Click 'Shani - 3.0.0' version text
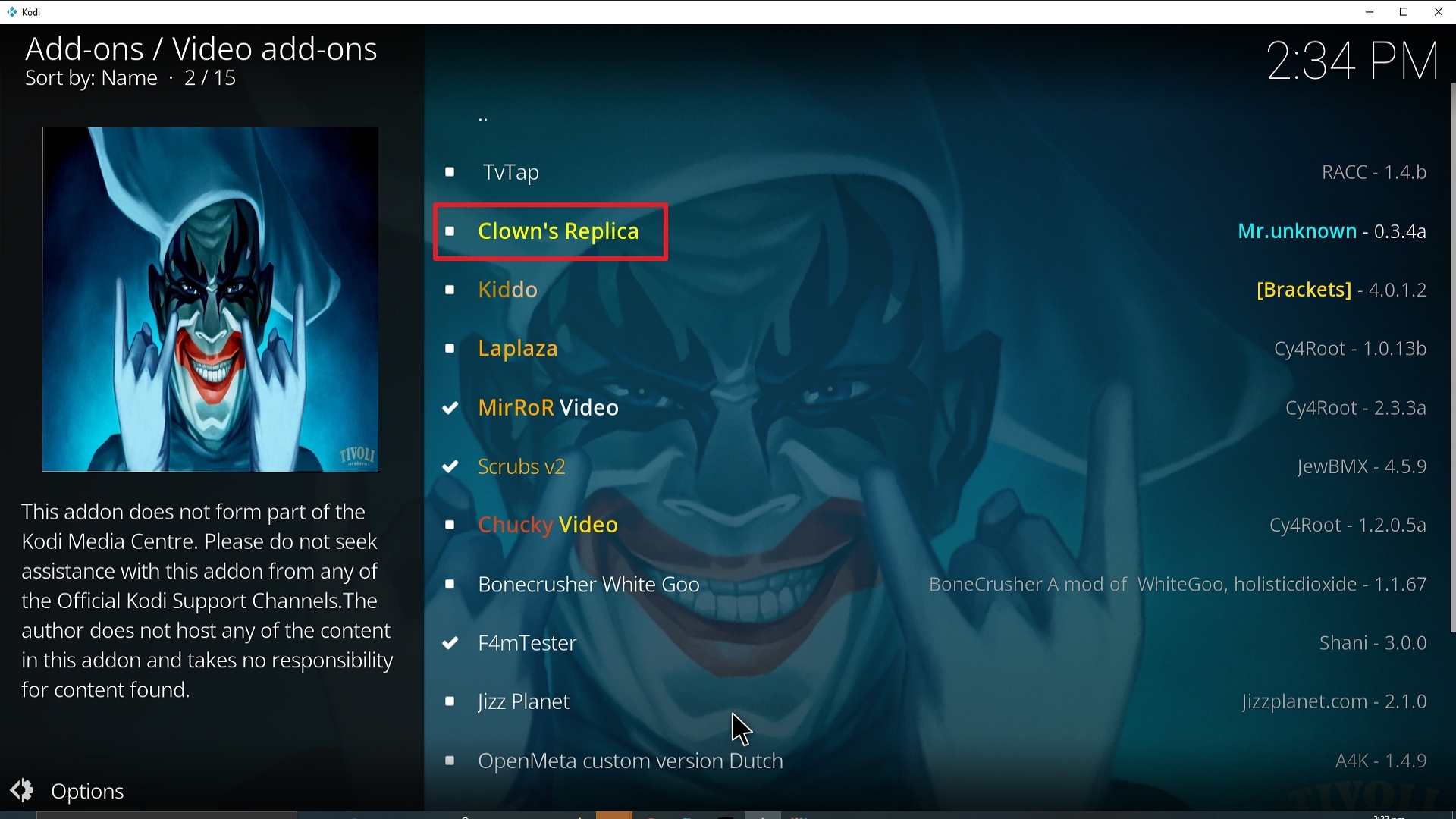1456x819 pixels. click(x=1373, y=643)
